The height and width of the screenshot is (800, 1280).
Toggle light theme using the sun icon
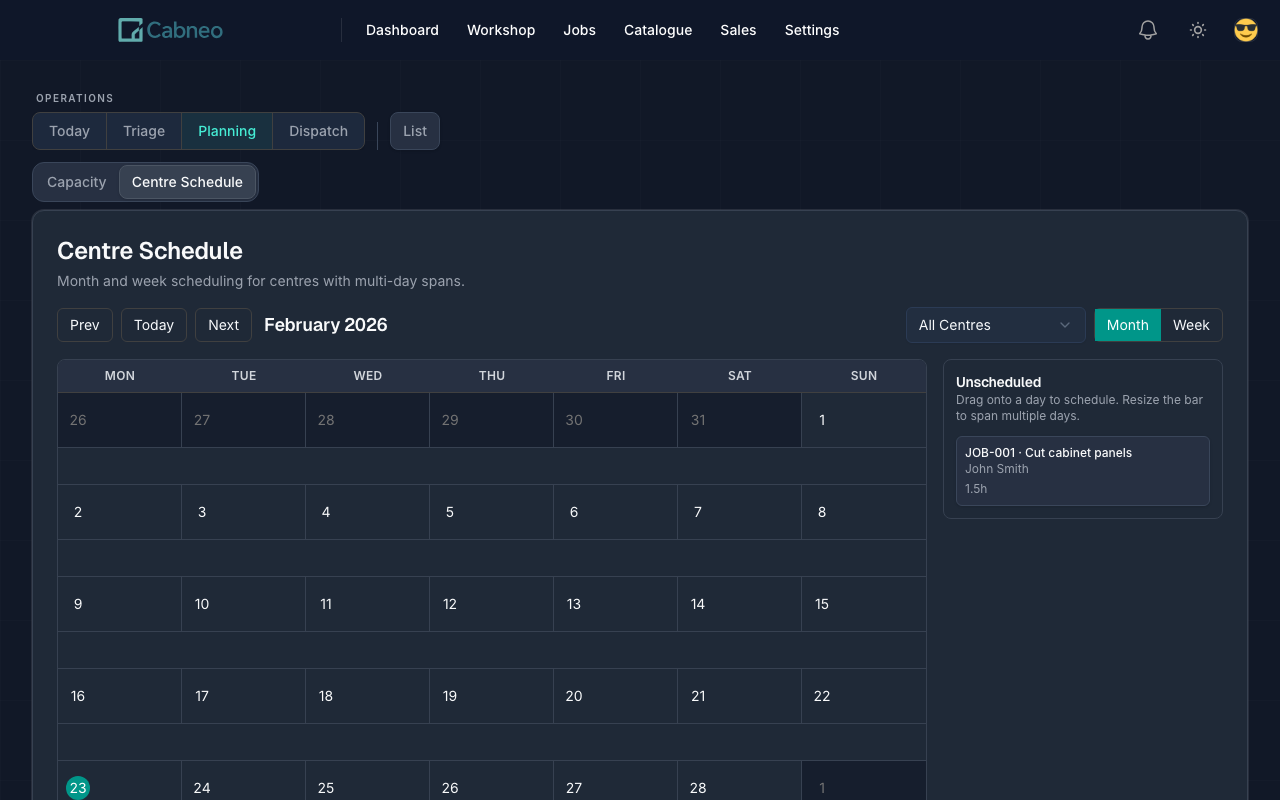(x=1197, y=30)
